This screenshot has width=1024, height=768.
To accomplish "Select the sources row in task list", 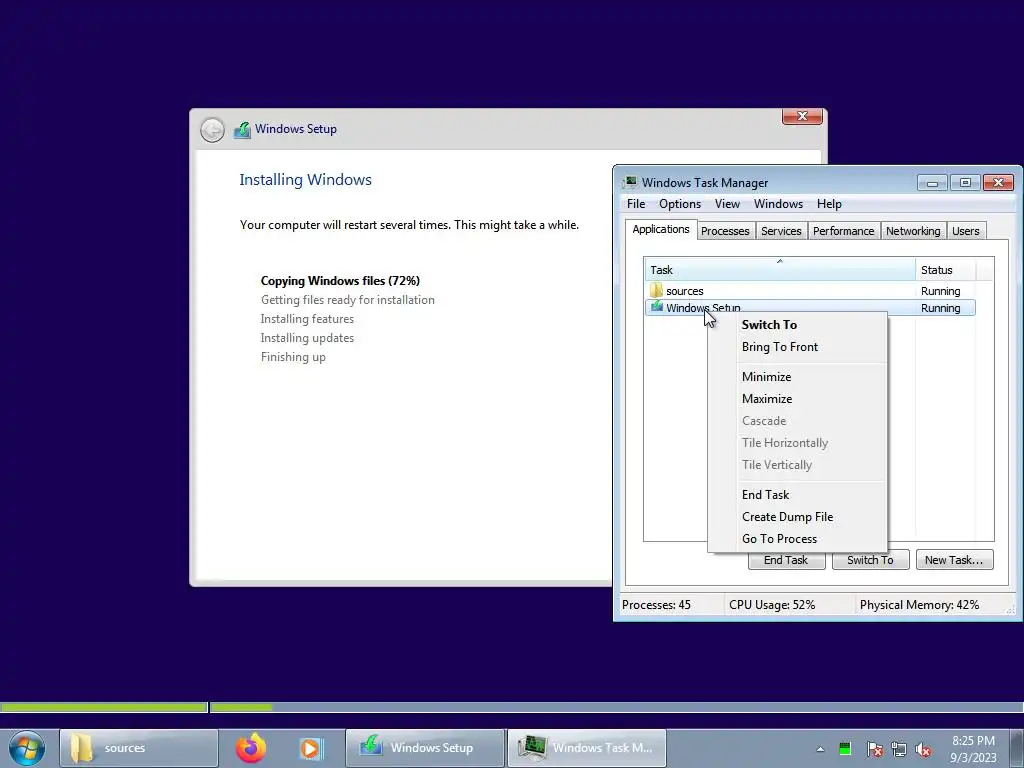I will 810,291.
